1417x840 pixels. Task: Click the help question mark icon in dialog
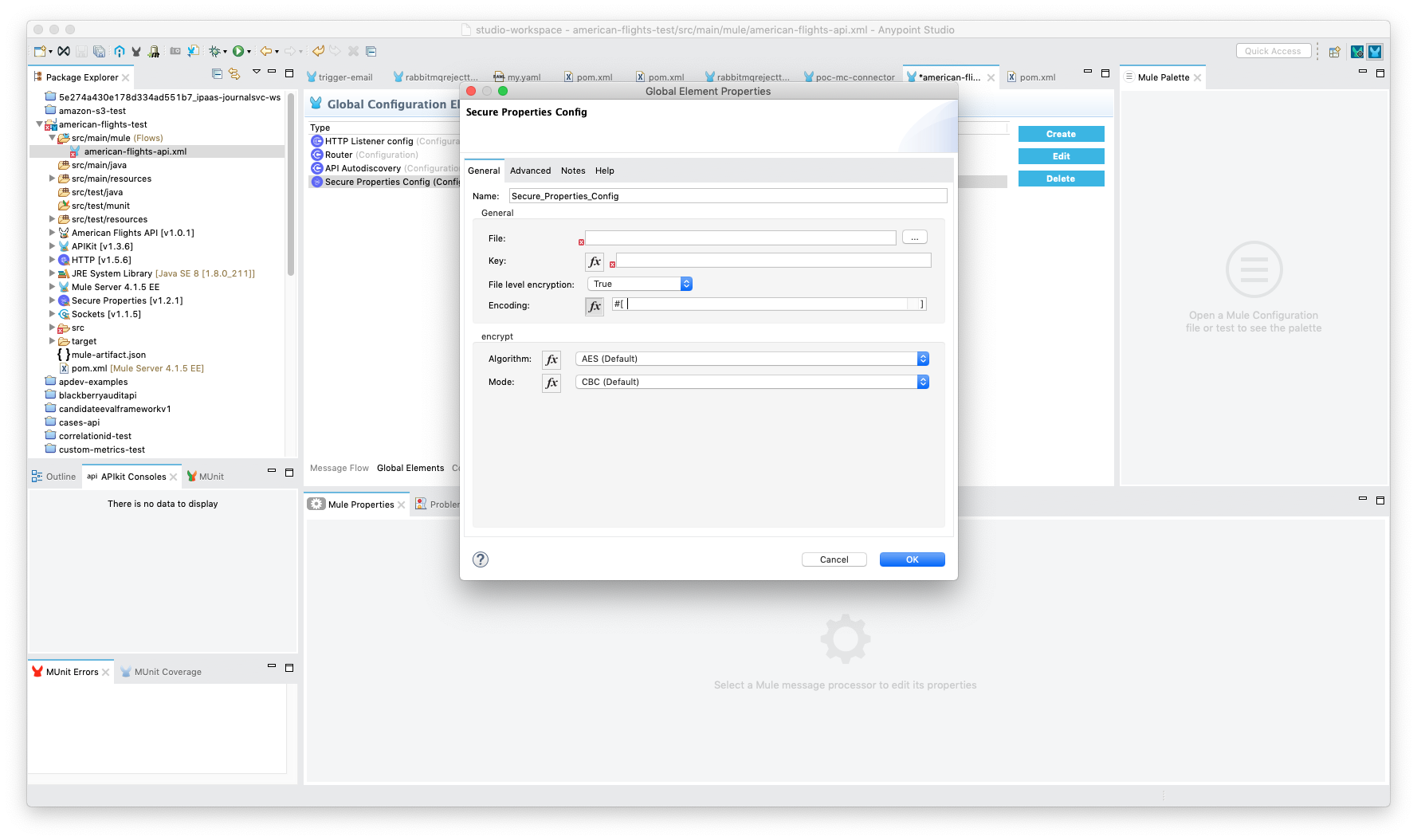(481, 559)
